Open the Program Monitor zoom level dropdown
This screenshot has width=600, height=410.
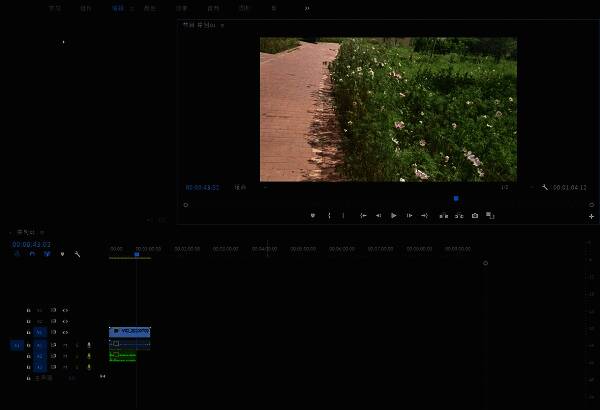(241, 187)
